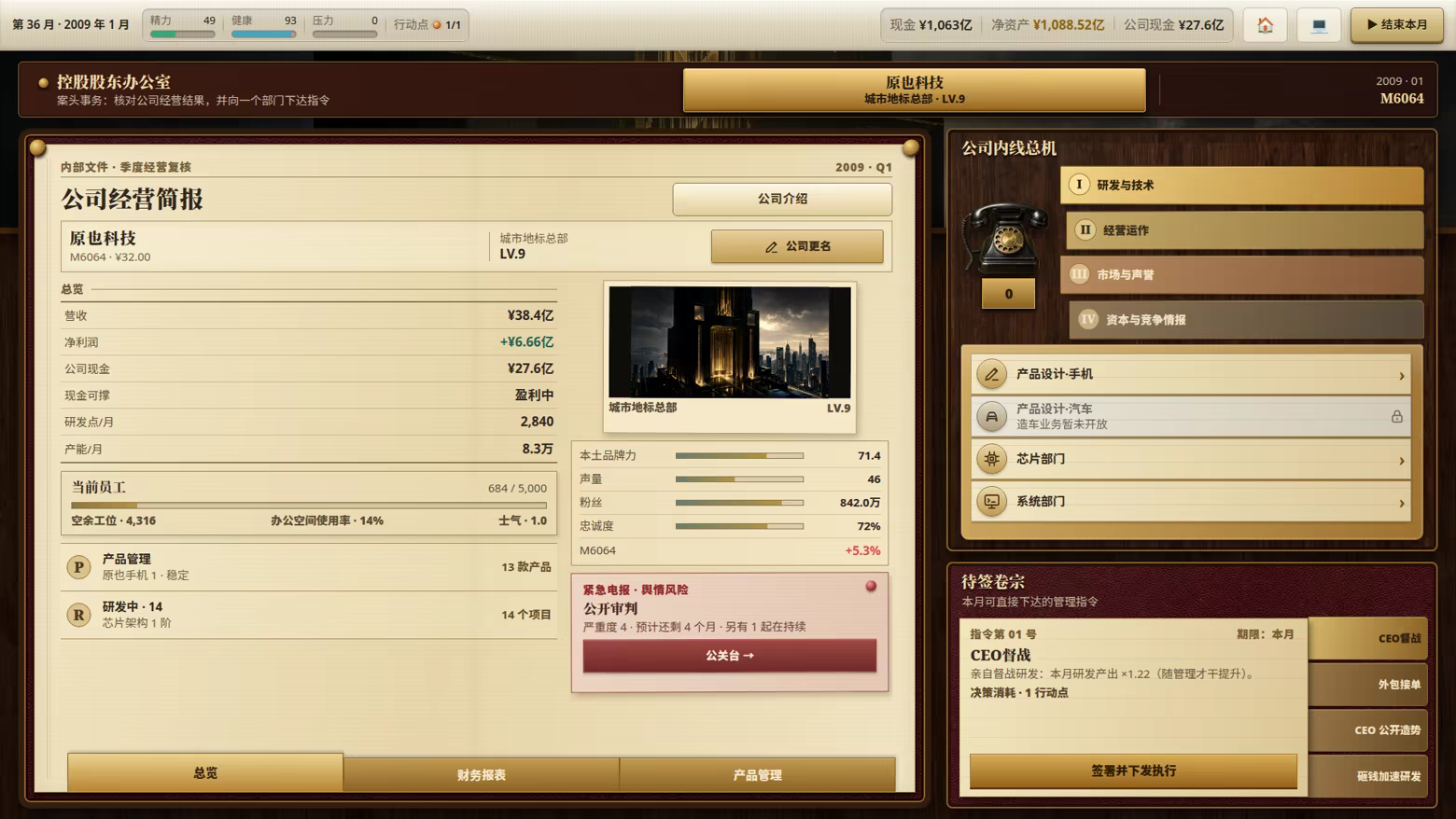Click the 本土品牌力 progress bar
The height and width of the screenshot is (819, 1456).
click(739, 456)
